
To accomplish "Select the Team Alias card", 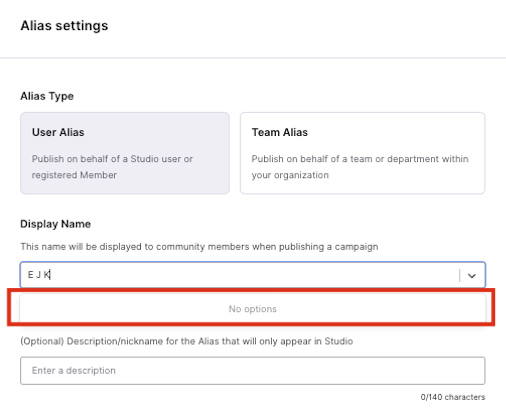I will [362, 153].
